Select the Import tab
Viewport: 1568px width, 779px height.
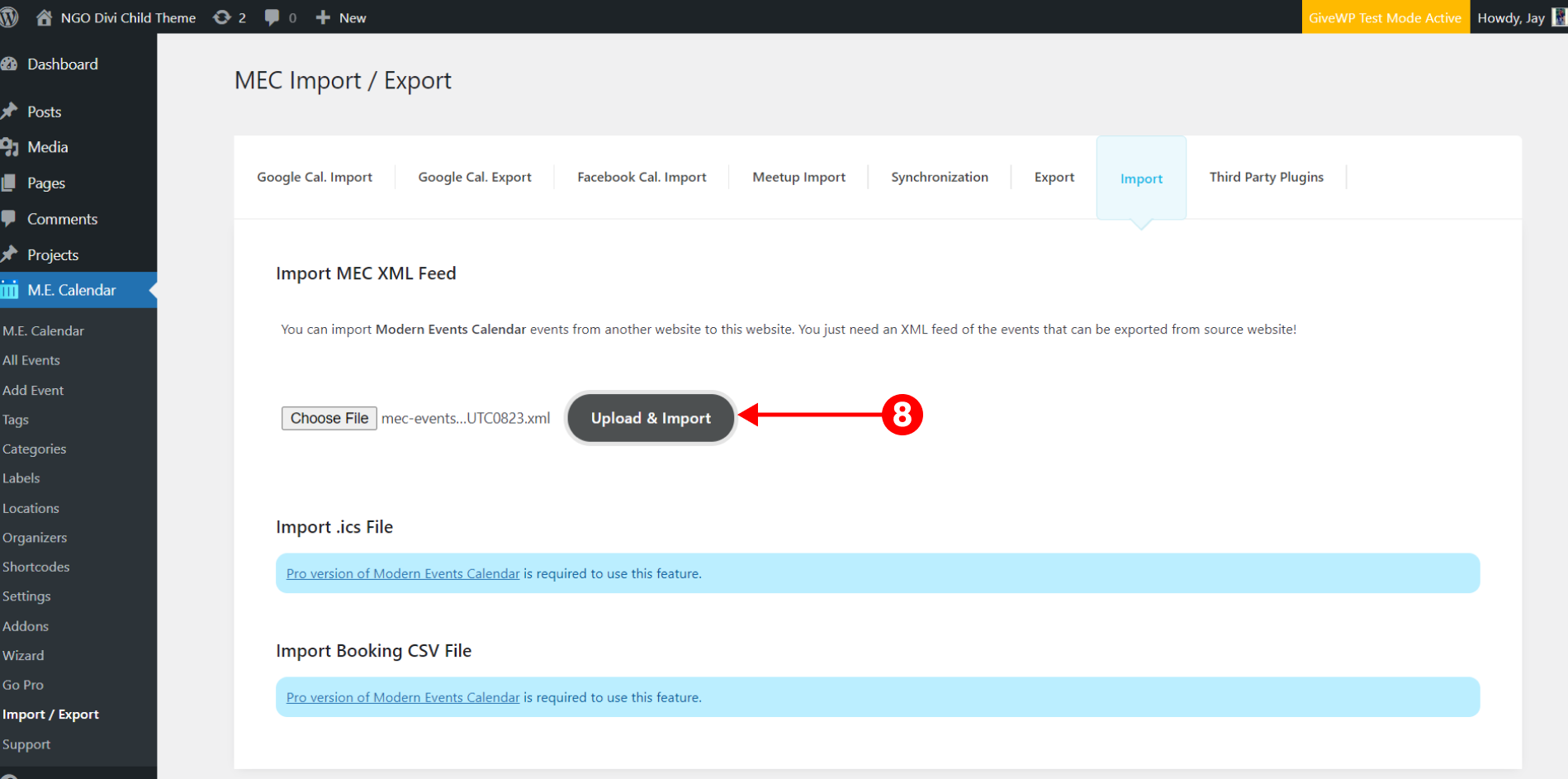[x=1141, y=178]
